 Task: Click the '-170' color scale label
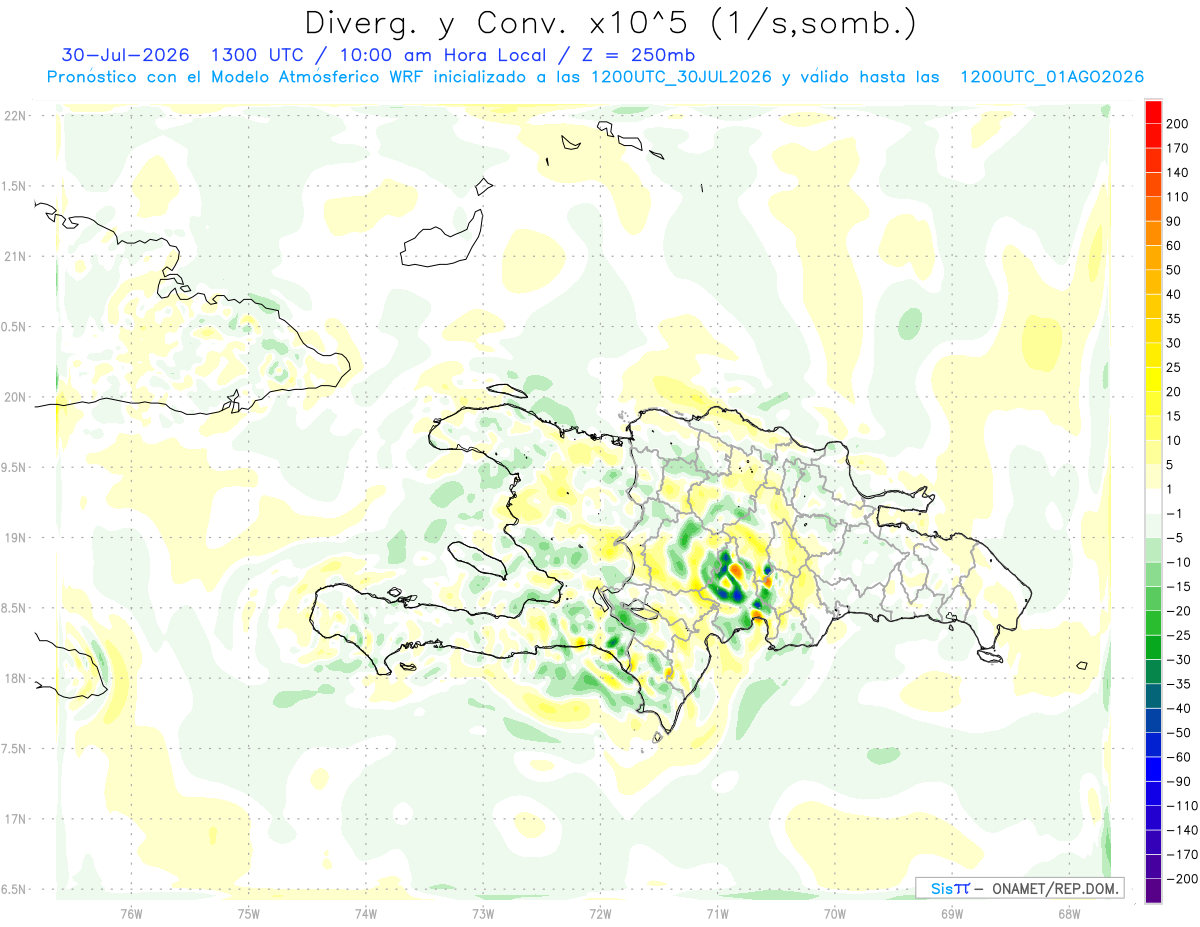click(1181, 854)
